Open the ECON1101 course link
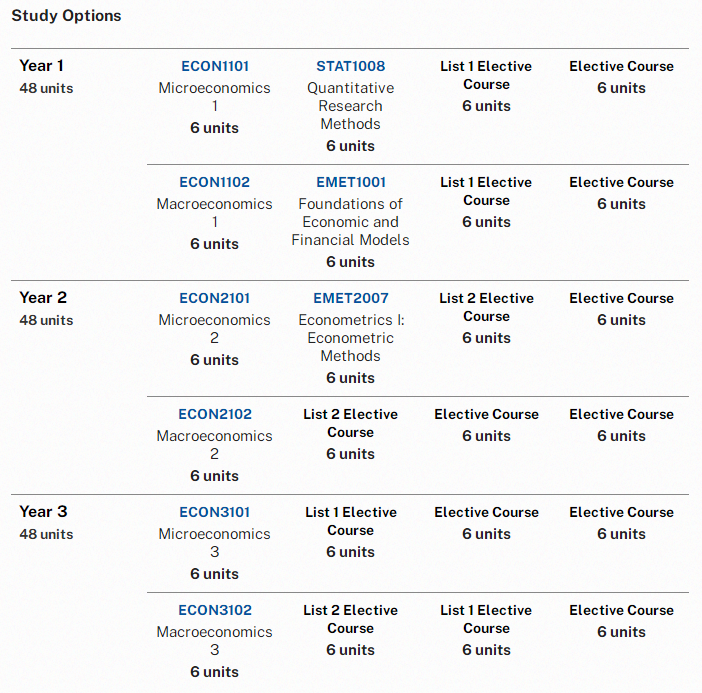 (215, 66)
